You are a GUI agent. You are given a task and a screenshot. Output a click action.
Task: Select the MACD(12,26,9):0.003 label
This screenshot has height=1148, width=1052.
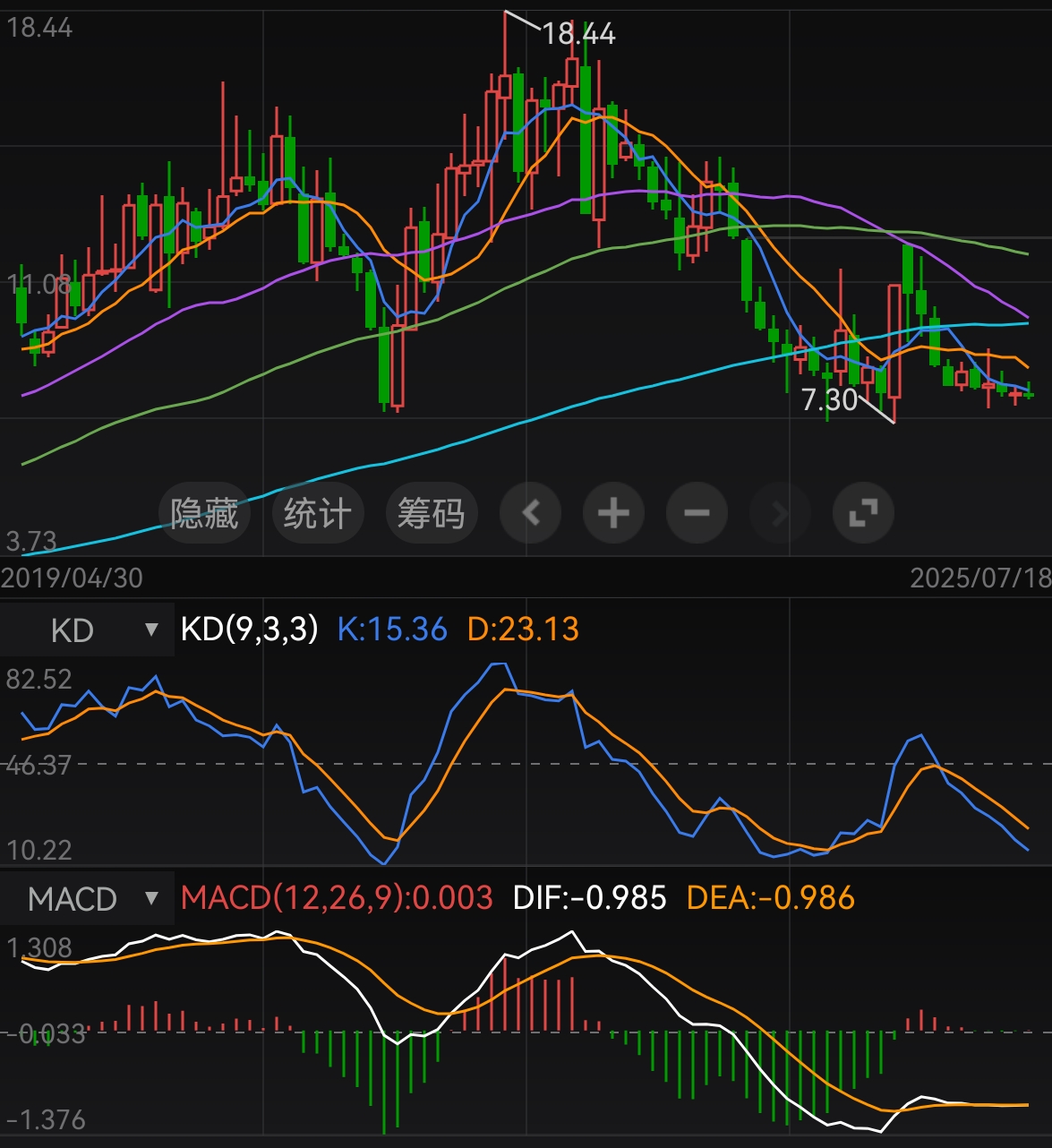[337, 897]
